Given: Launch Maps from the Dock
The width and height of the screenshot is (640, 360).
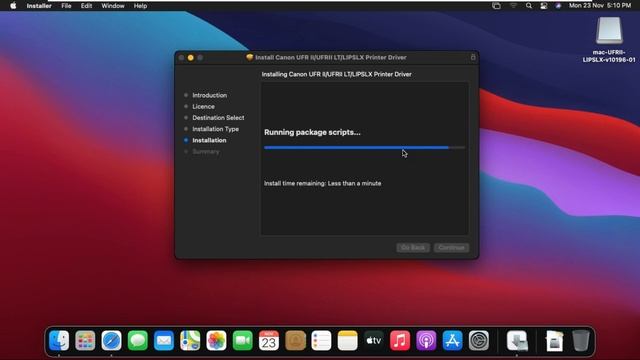Looking at the screenshot, I should pos(190,340).
